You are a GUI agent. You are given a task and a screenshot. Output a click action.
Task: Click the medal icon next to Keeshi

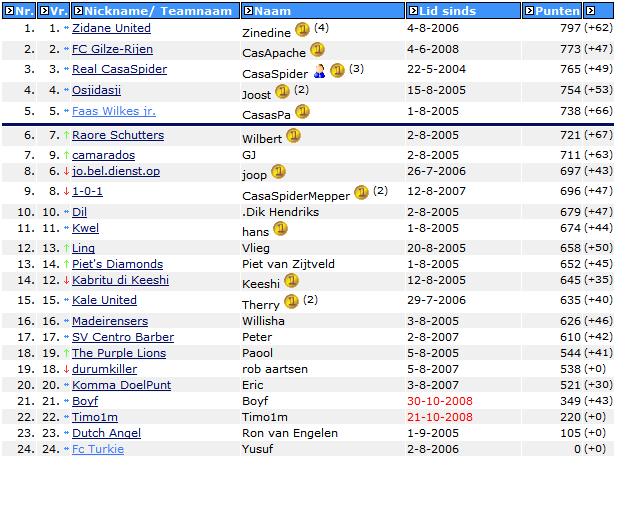pos(289,281)
